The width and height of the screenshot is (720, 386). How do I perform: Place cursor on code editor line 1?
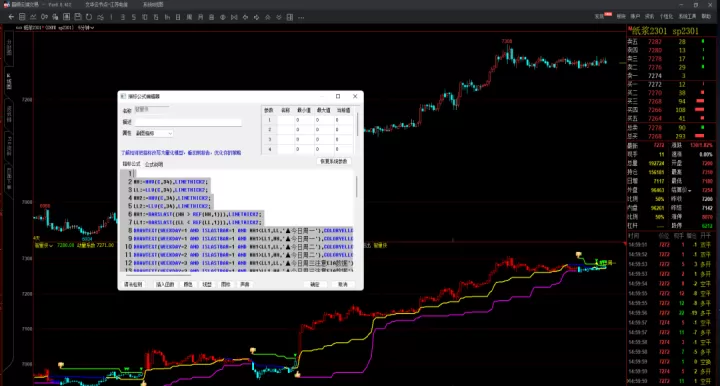tap(243, 173)
